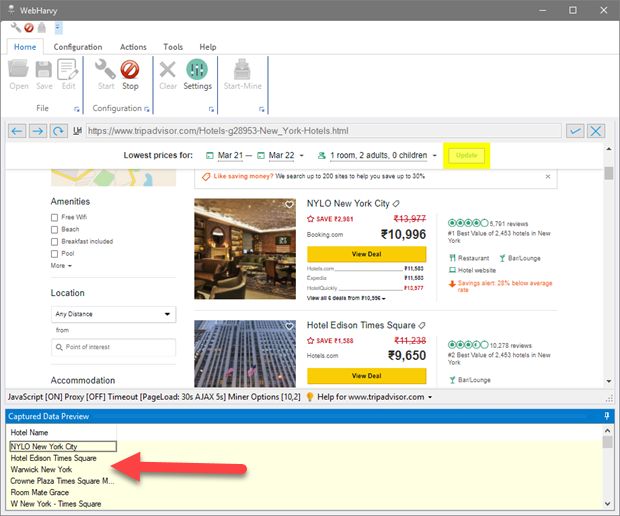The height and width of the screenshot is (516, 620).
Task: Check the Pool amenity checkbox
Action: [x=55, y=253]
